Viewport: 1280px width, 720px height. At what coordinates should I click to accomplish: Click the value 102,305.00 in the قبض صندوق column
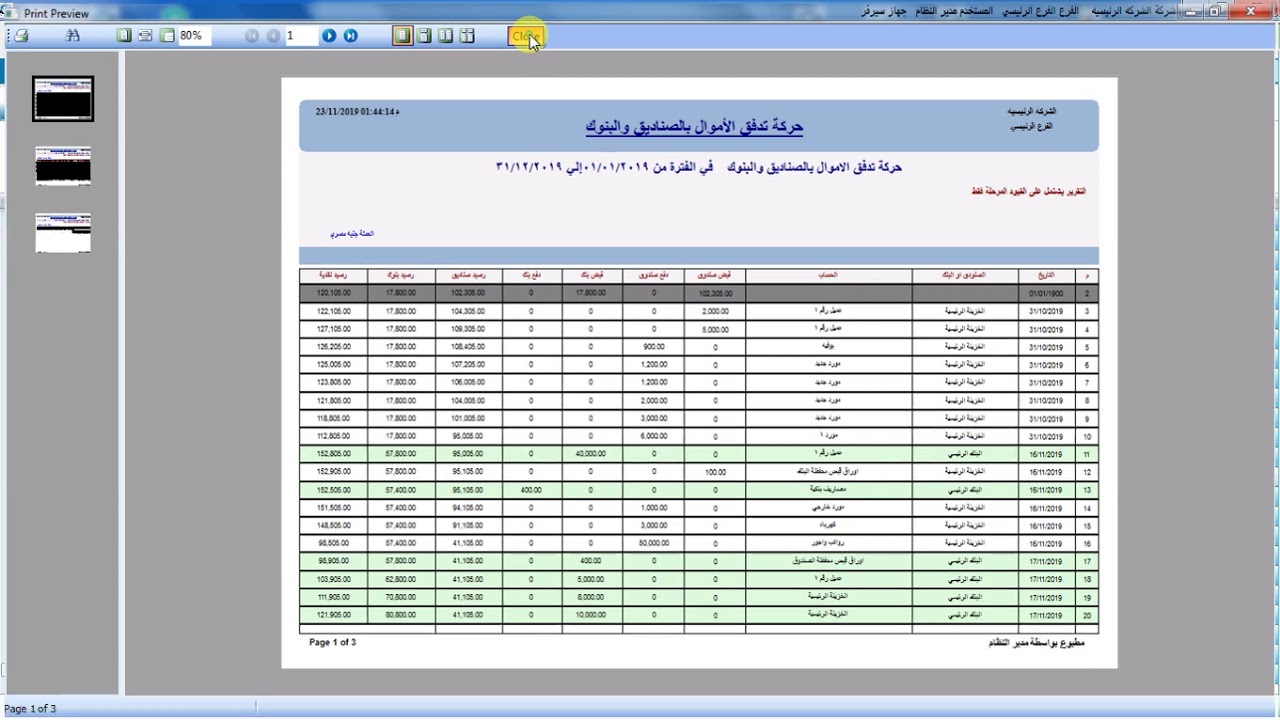tap(715, 294)
